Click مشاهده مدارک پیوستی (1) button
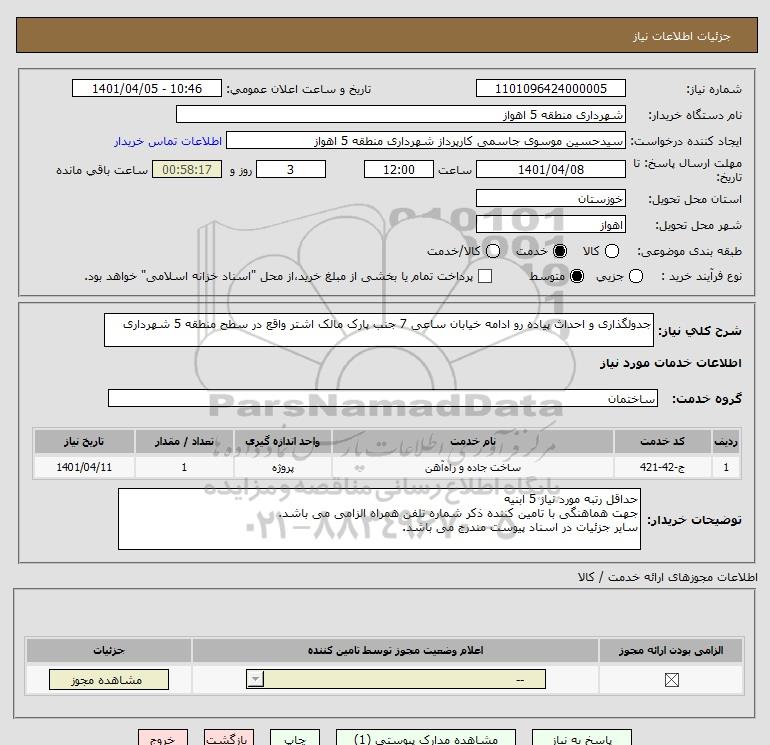770x745 pixels. click(x=426, y=738)
